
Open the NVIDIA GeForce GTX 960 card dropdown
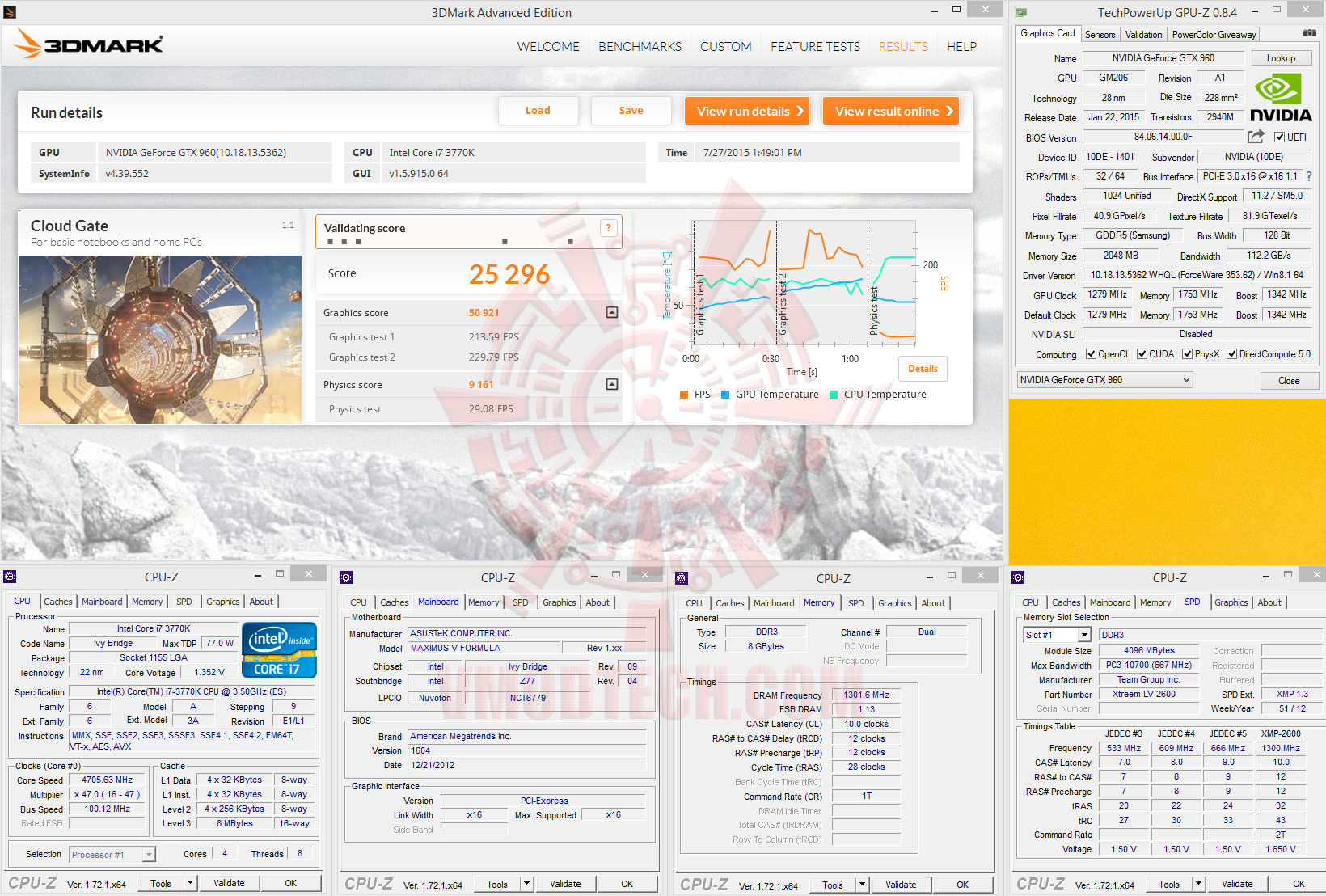[1104, 380]
